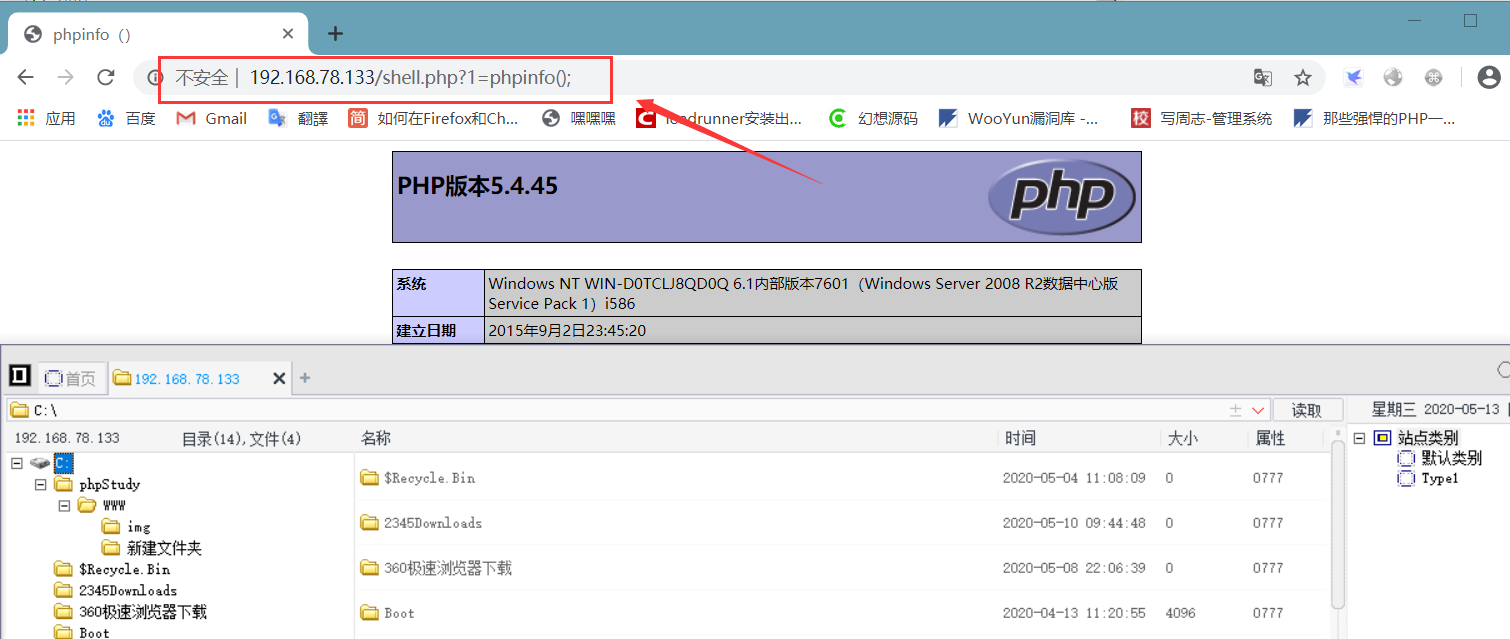Close the 192.168.78.133 tab
This screenshot has height=639, width=1510.
click(x=279, y=378)
